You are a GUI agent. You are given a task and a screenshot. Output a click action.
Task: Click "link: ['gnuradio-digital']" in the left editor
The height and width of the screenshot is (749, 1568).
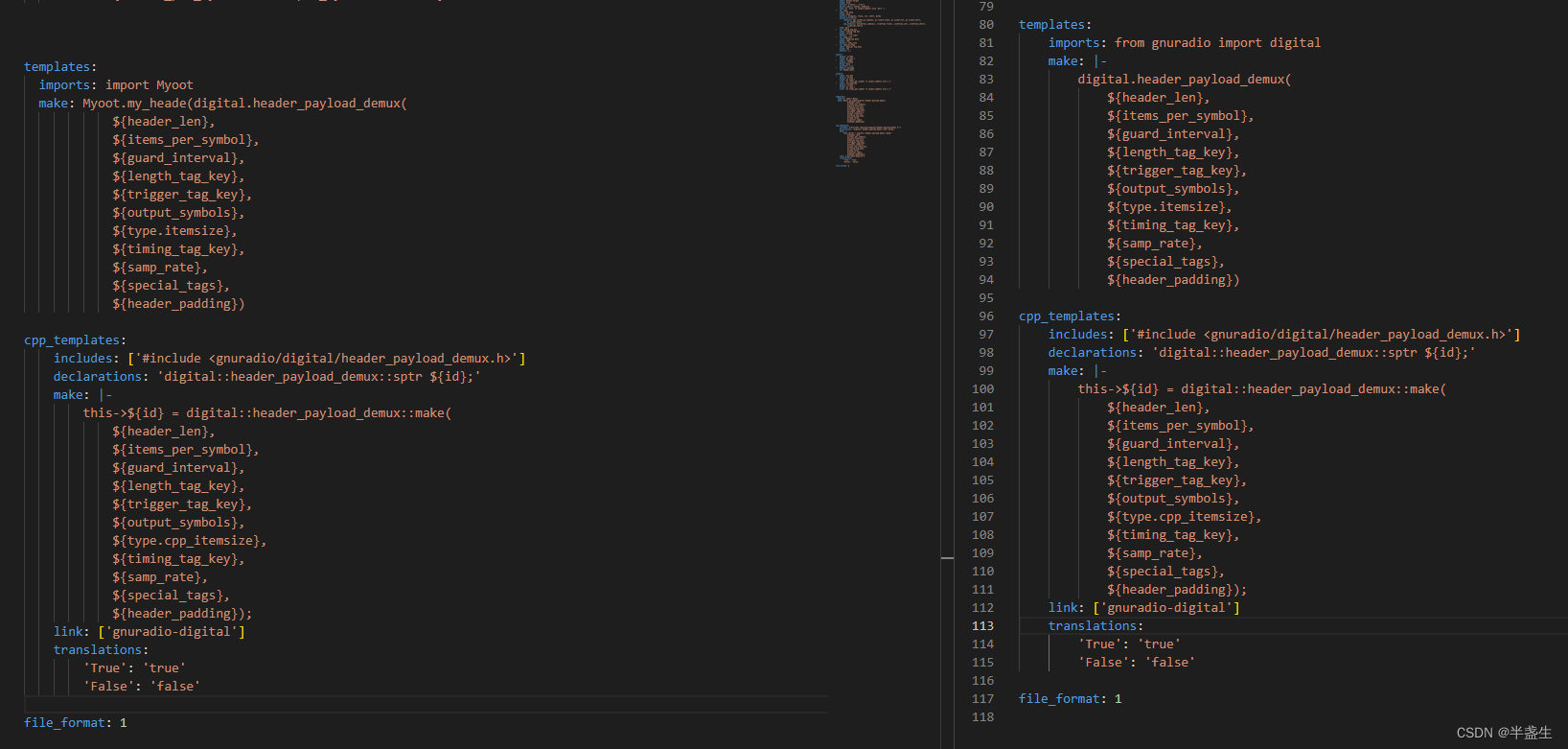tap(150, 632)
